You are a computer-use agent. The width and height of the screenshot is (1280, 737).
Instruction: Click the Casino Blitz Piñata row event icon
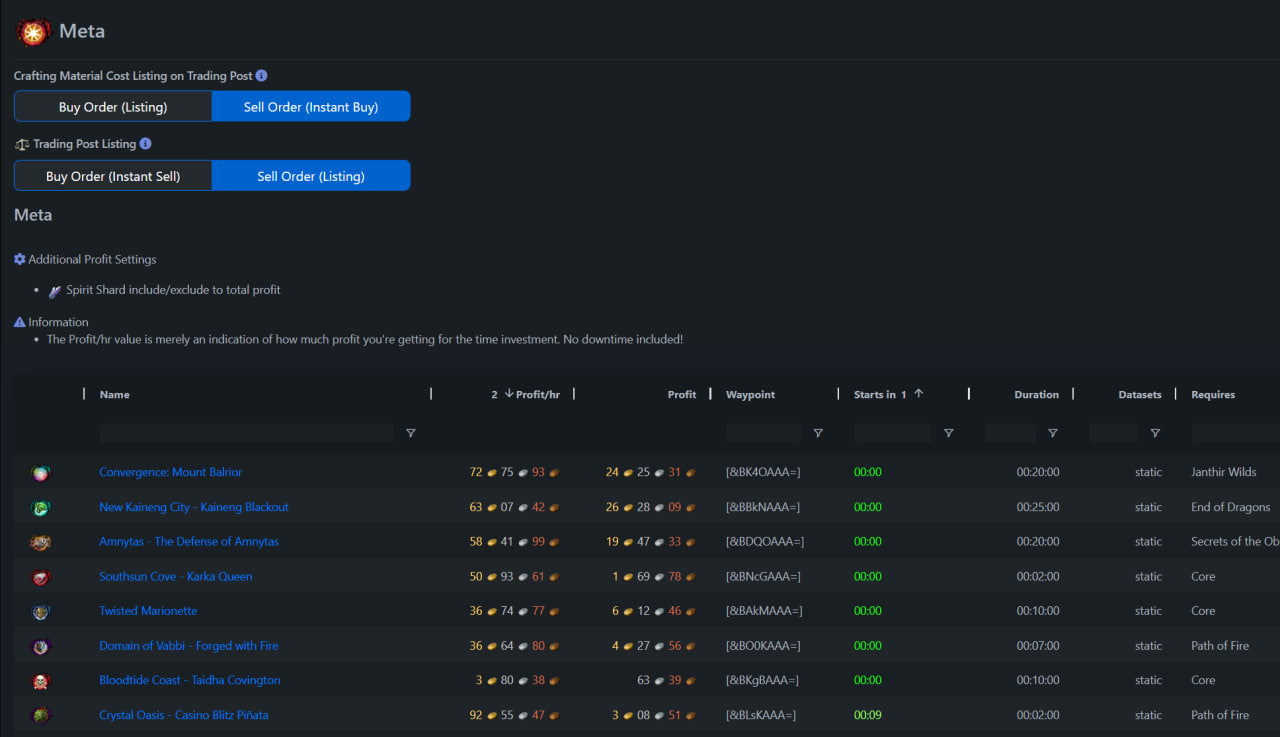pyautogui.click(x=40, y=715)
